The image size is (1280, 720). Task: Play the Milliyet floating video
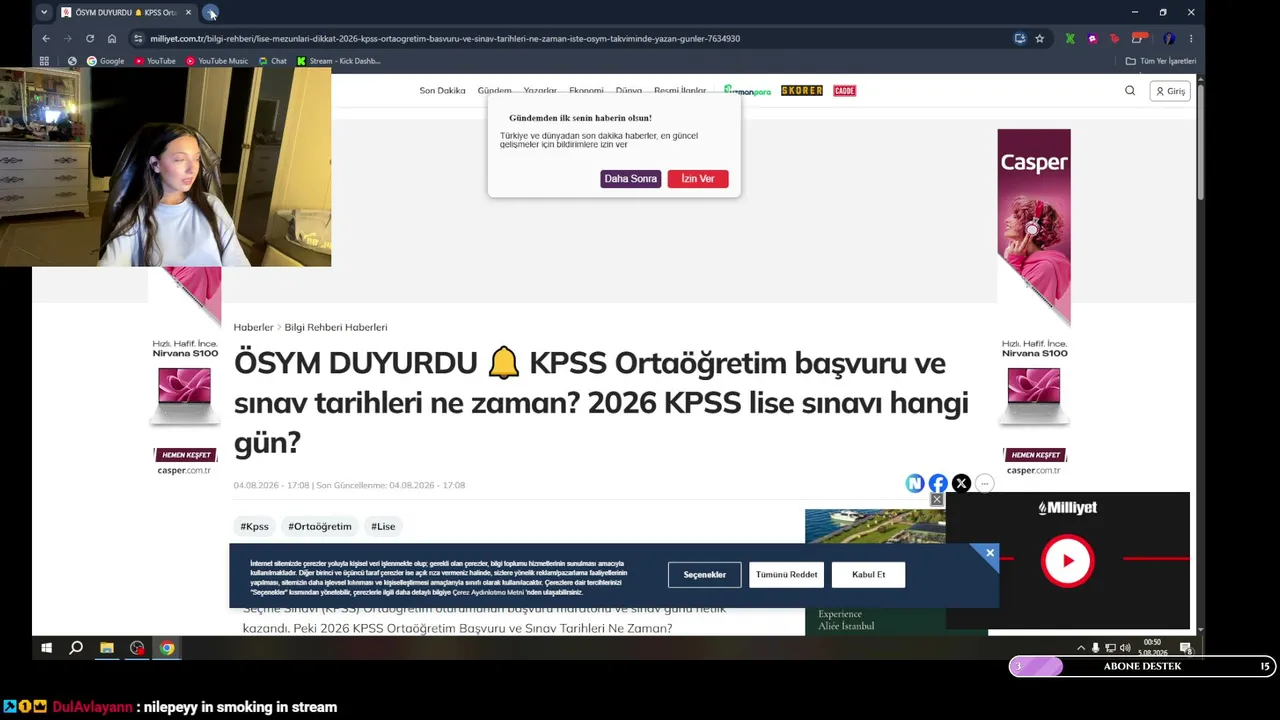tap(1067, 560)
